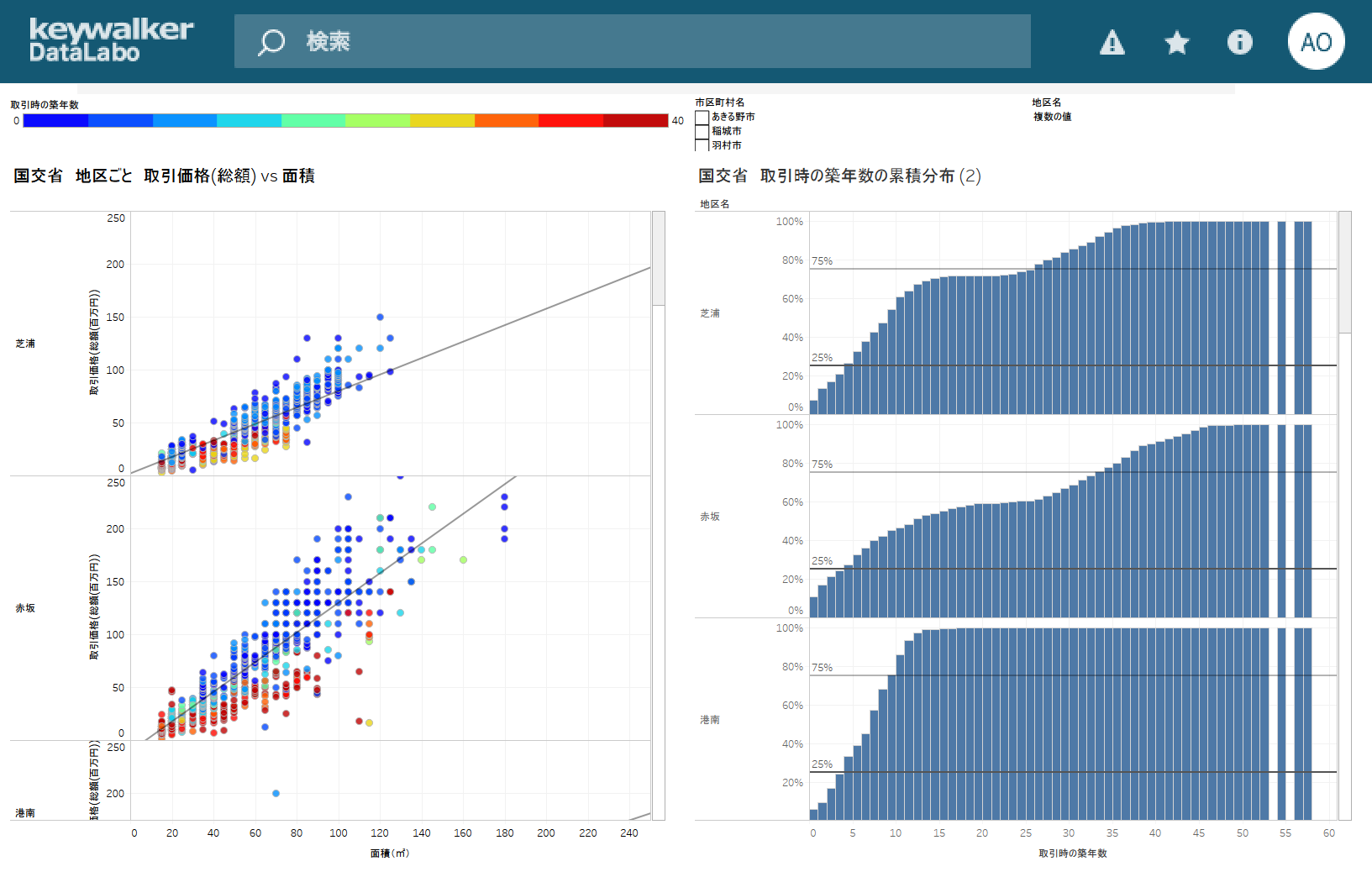1372x877 pixels.
Task: Open the AO user avatar menu
Action: pyautogui.click(x=1317, y=41)
